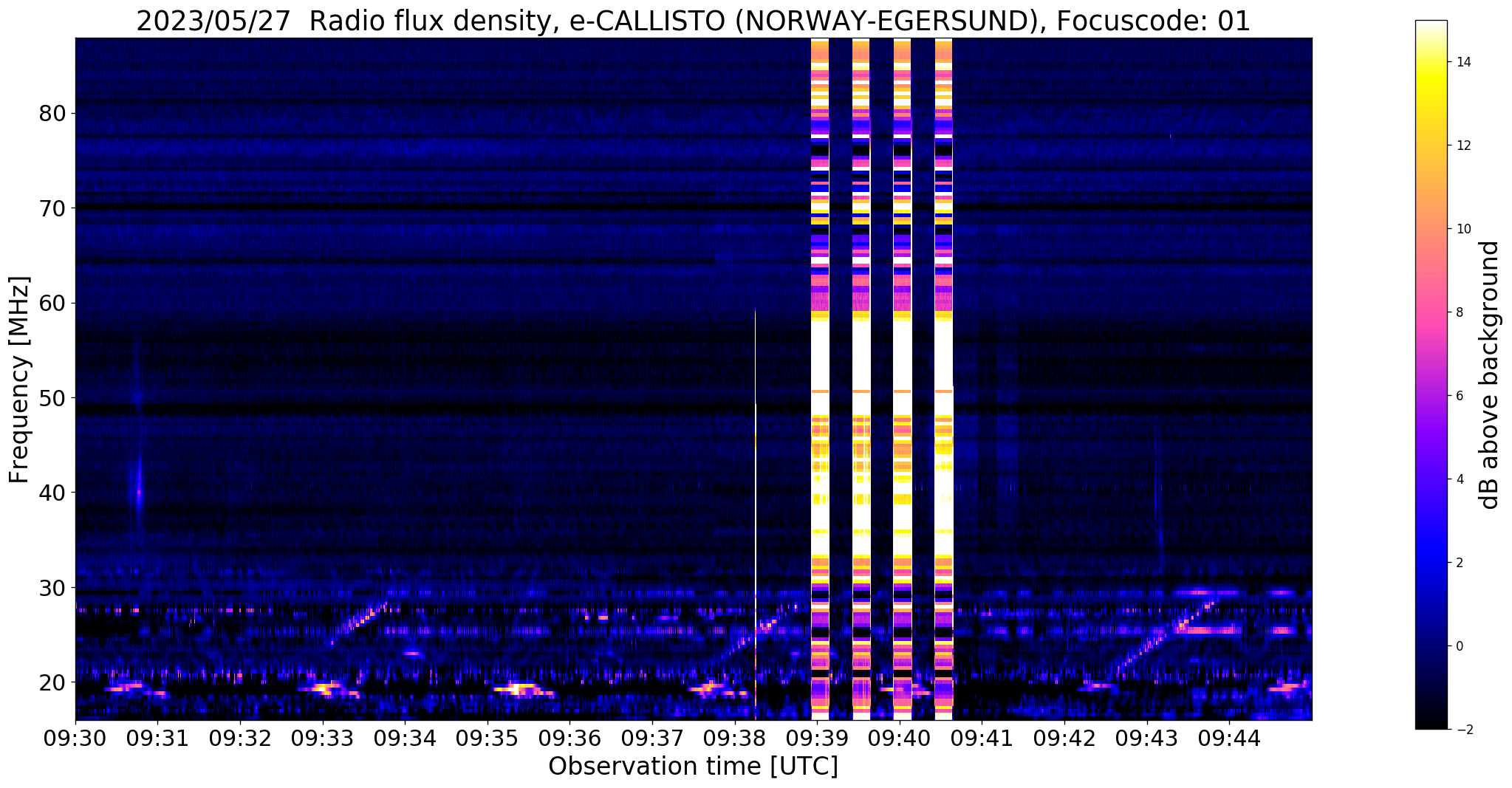Click the 09:41 time tick label
Image resolution: width=1512 pixels, height=788 pixels.
[982, 739]
